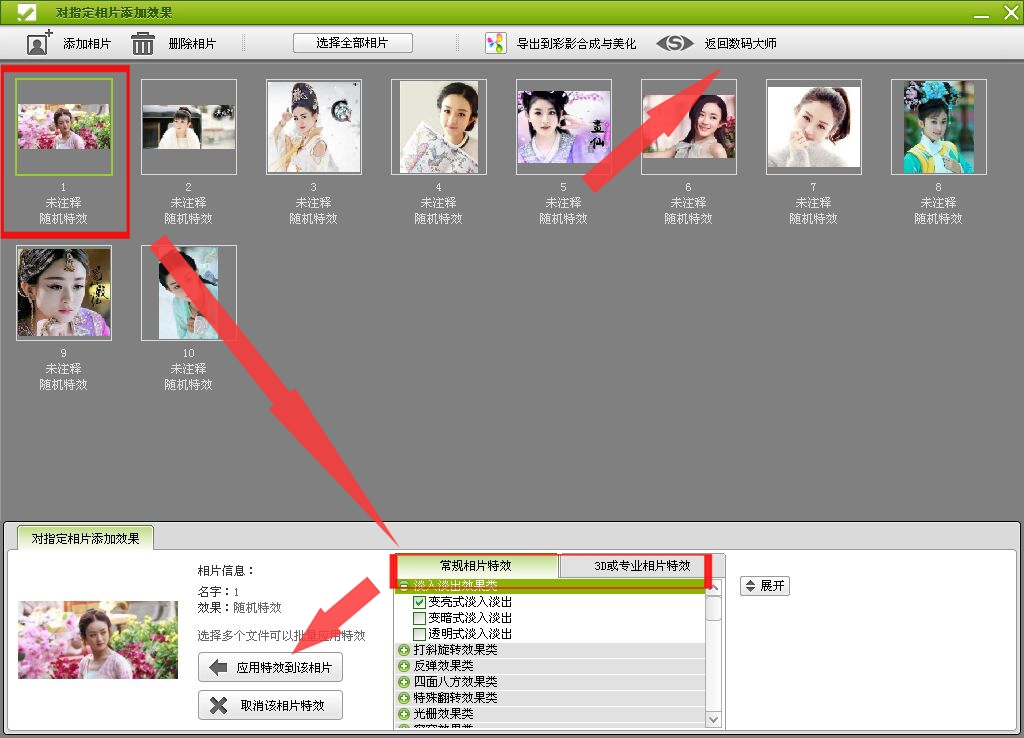Click the 相片信息 label text
The image size is (1024, 738).
[226, 571]
